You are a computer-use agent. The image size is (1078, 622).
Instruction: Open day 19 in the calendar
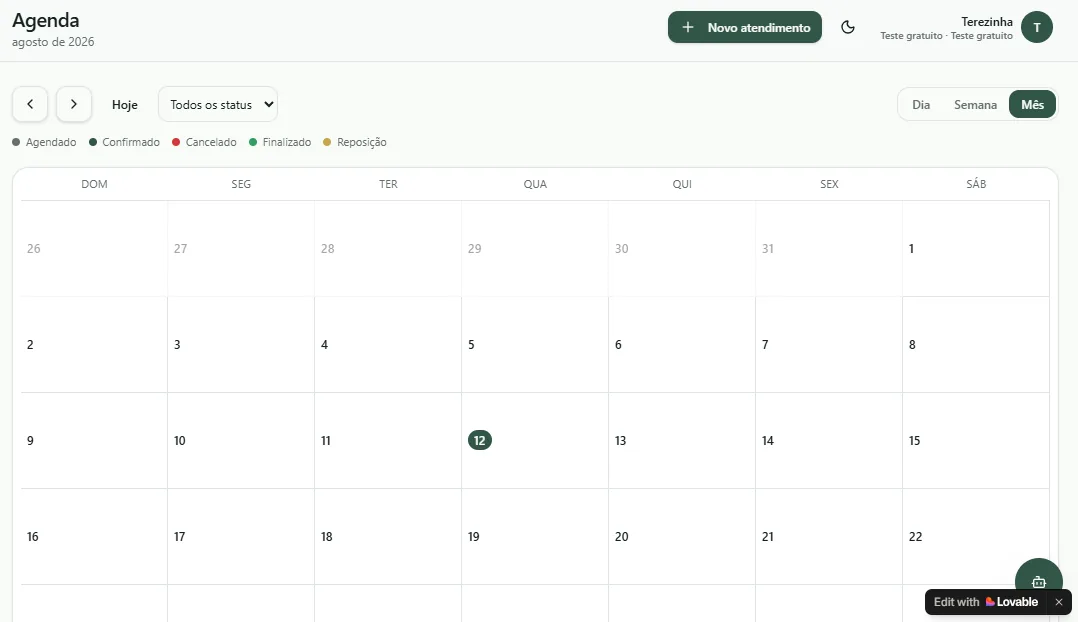click(x=474, y=537)
